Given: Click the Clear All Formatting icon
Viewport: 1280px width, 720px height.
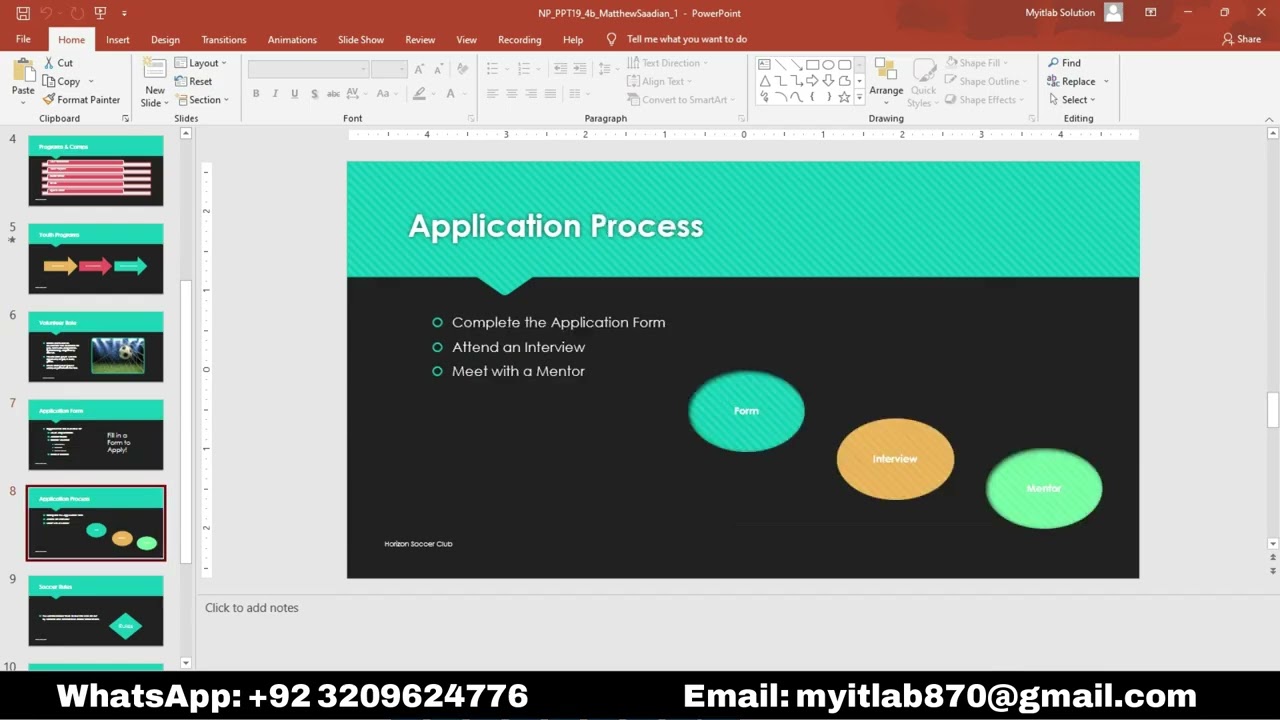Looking at the screenshot, I should (462, 69).
